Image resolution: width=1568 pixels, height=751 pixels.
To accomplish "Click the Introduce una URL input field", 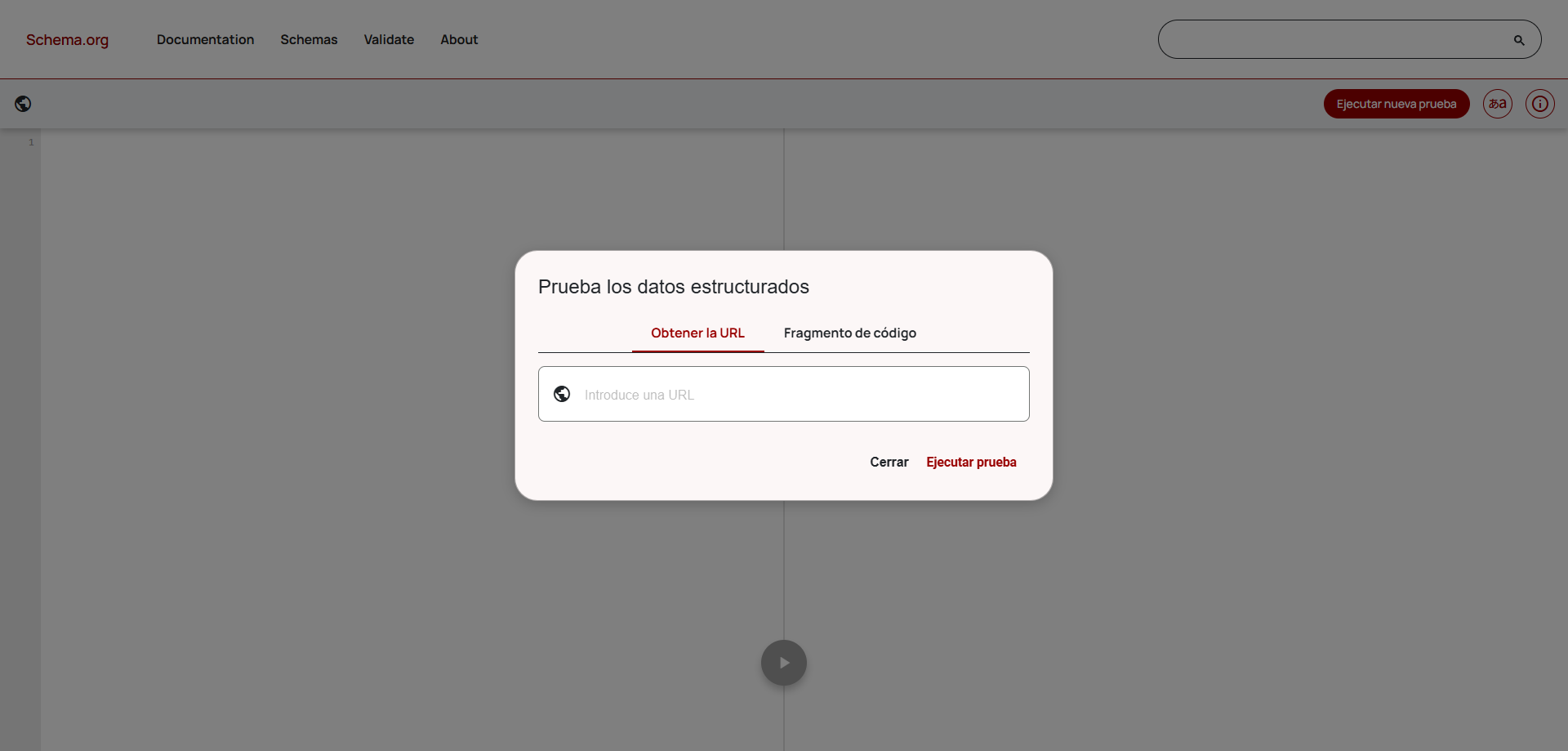I will (784, 394).
